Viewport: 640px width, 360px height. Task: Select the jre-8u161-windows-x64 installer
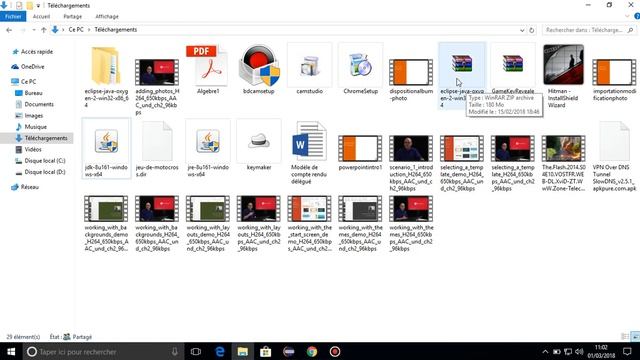208,141
